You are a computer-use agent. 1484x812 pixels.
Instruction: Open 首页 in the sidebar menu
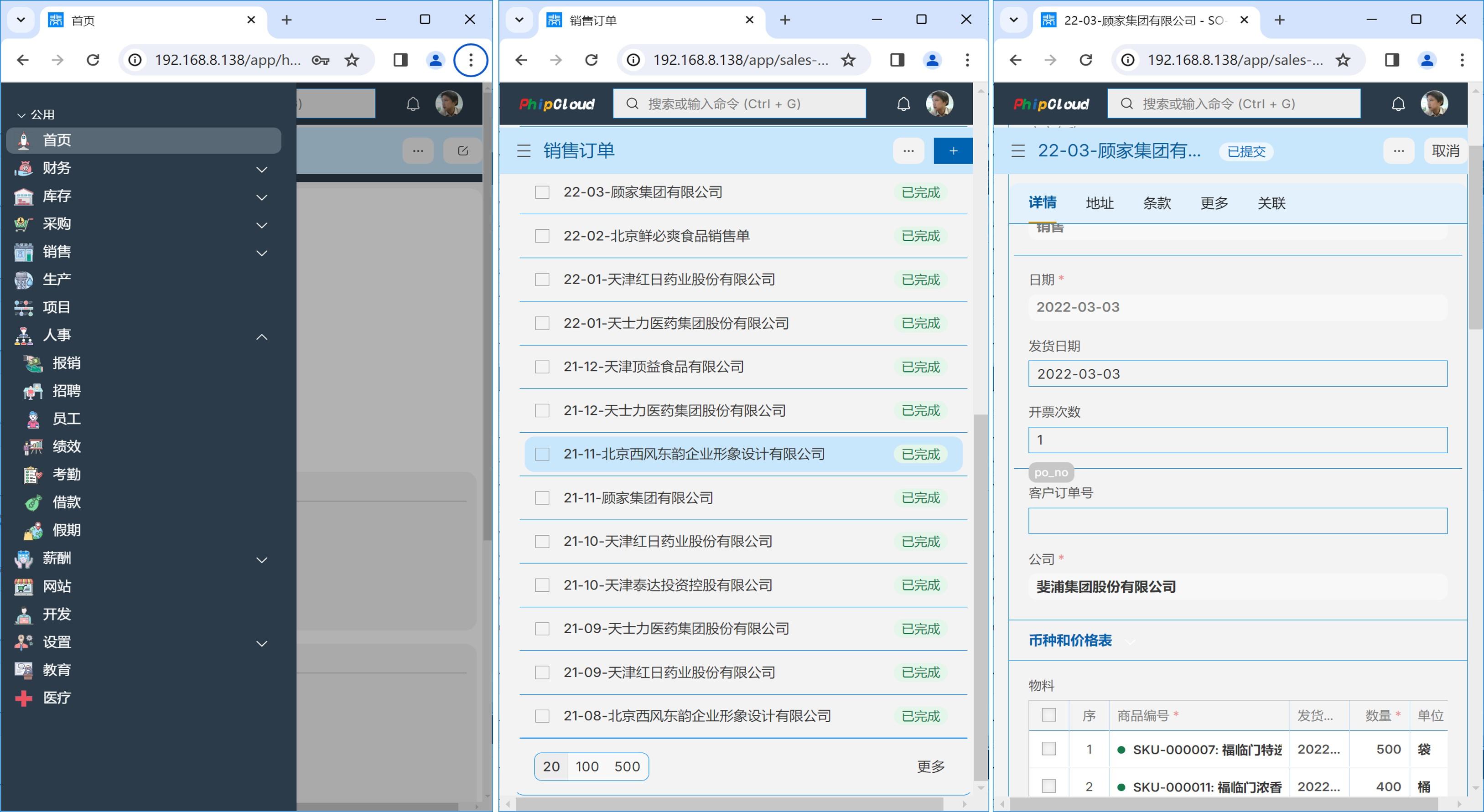click(144, 140)
